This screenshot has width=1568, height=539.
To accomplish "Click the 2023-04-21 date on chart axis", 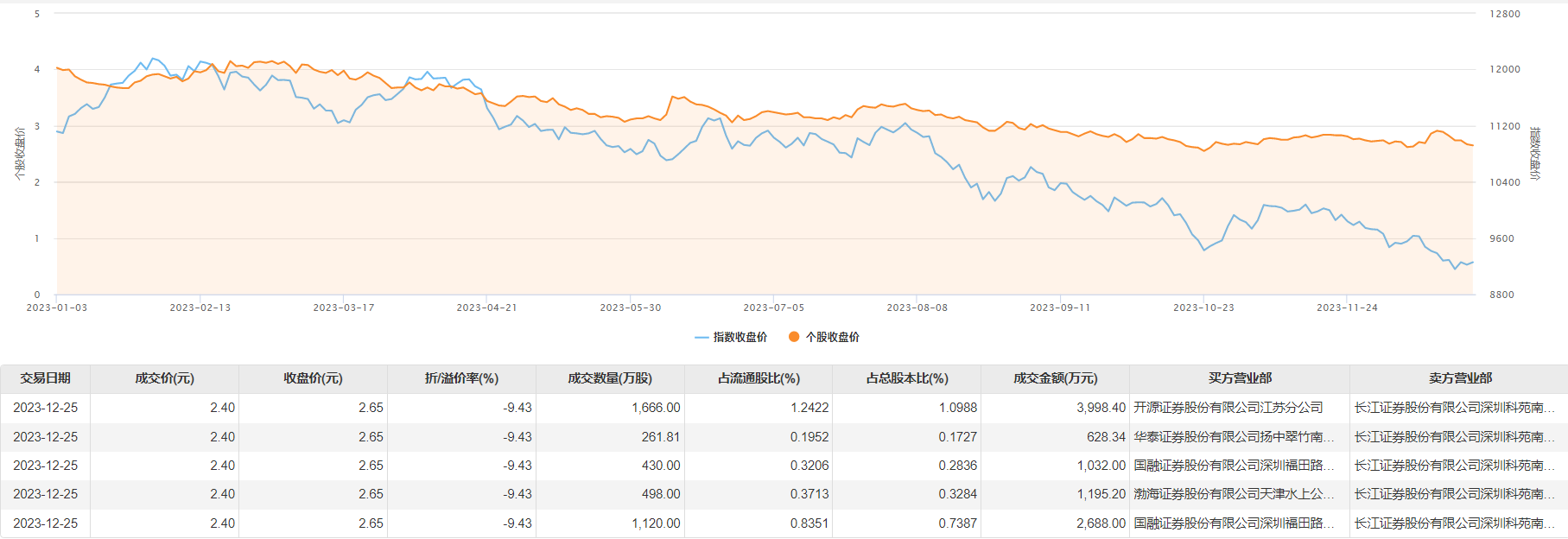I will click(486, 308).
